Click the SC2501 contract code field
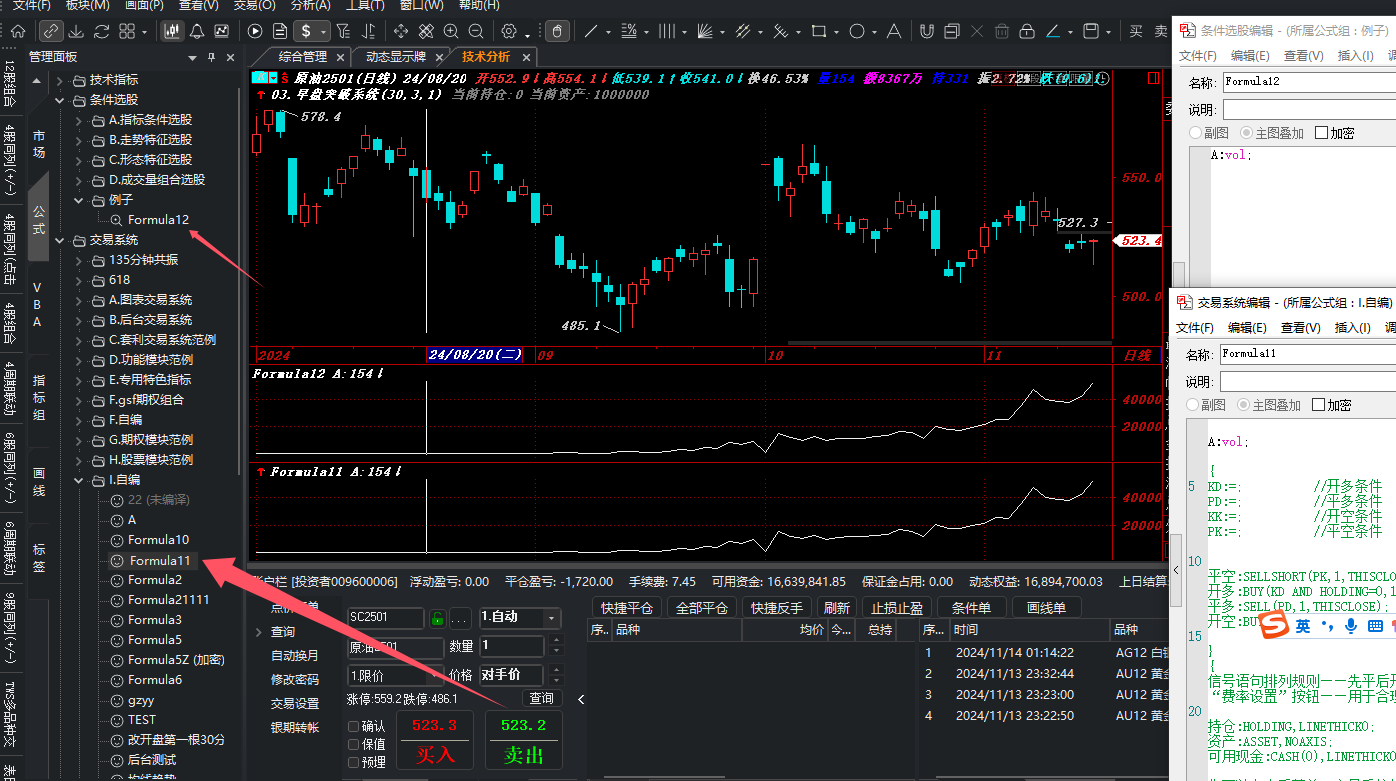The width and height of the screenshot is (1396, 781). tap(386, 618)
